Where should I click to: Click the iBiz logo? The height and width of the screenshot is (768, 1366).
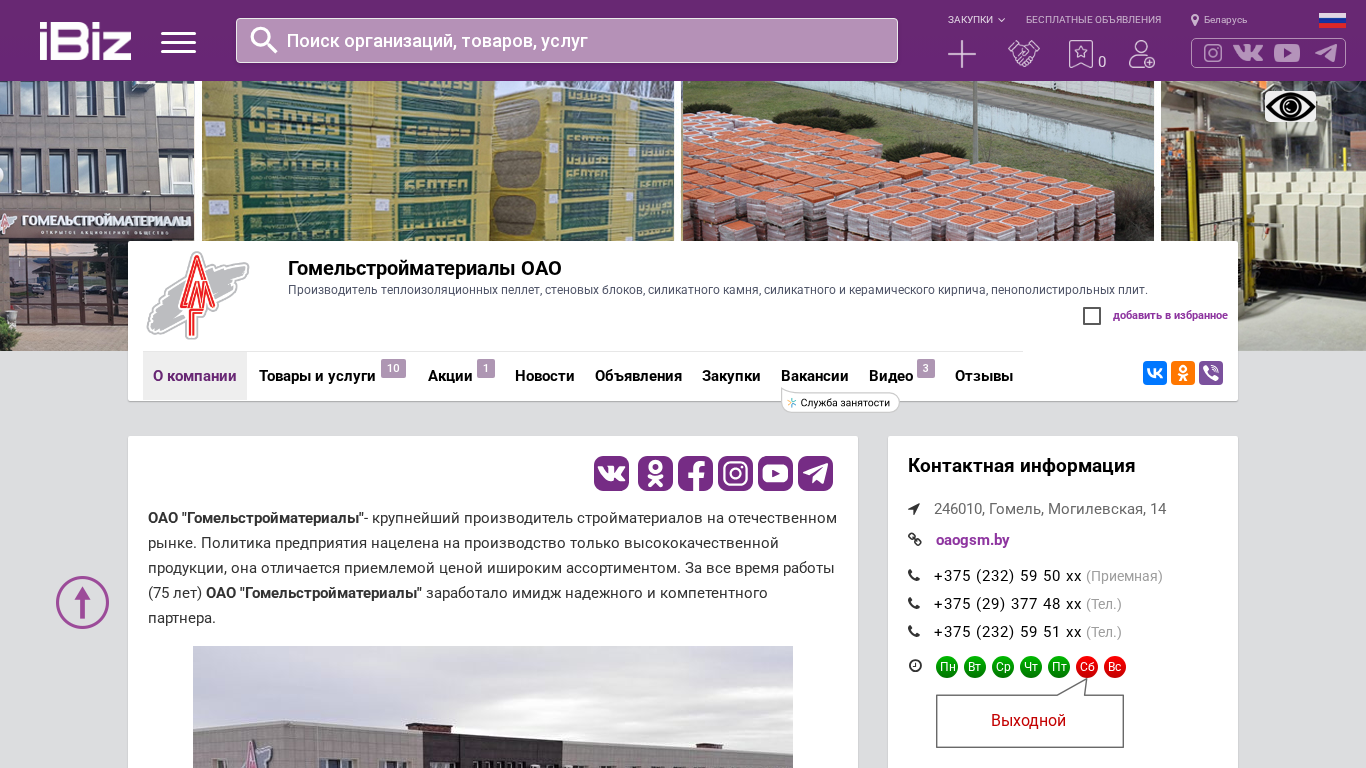85,41
